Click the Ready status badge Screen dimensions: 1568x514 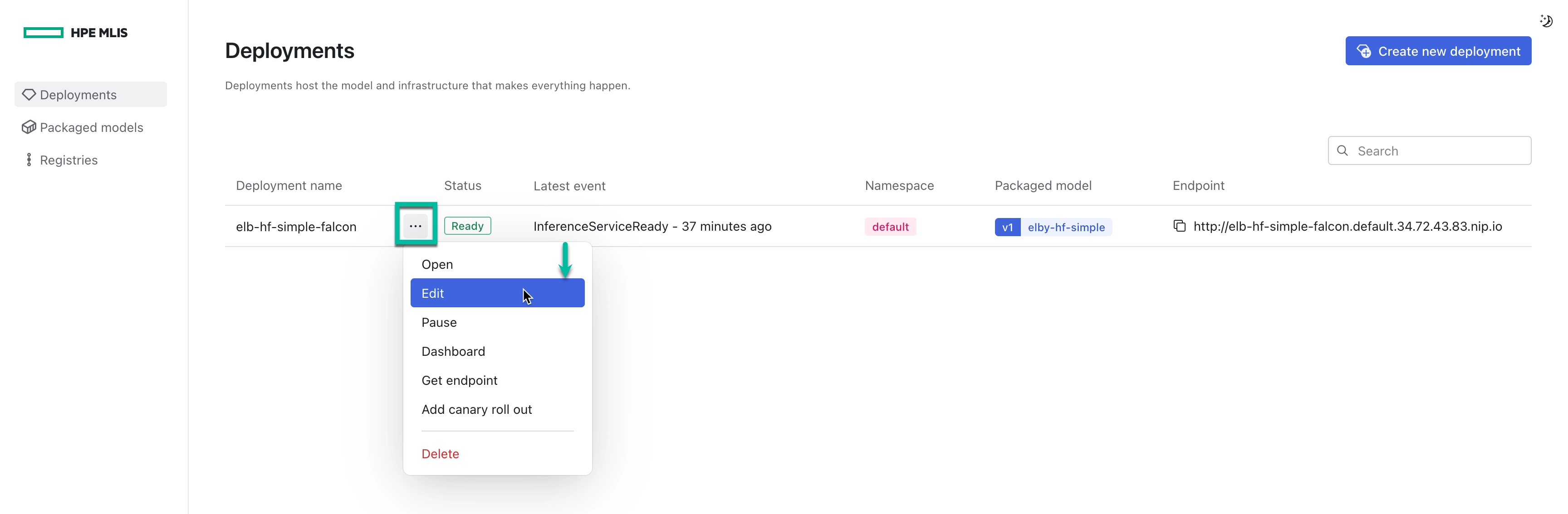pos(467,226)
